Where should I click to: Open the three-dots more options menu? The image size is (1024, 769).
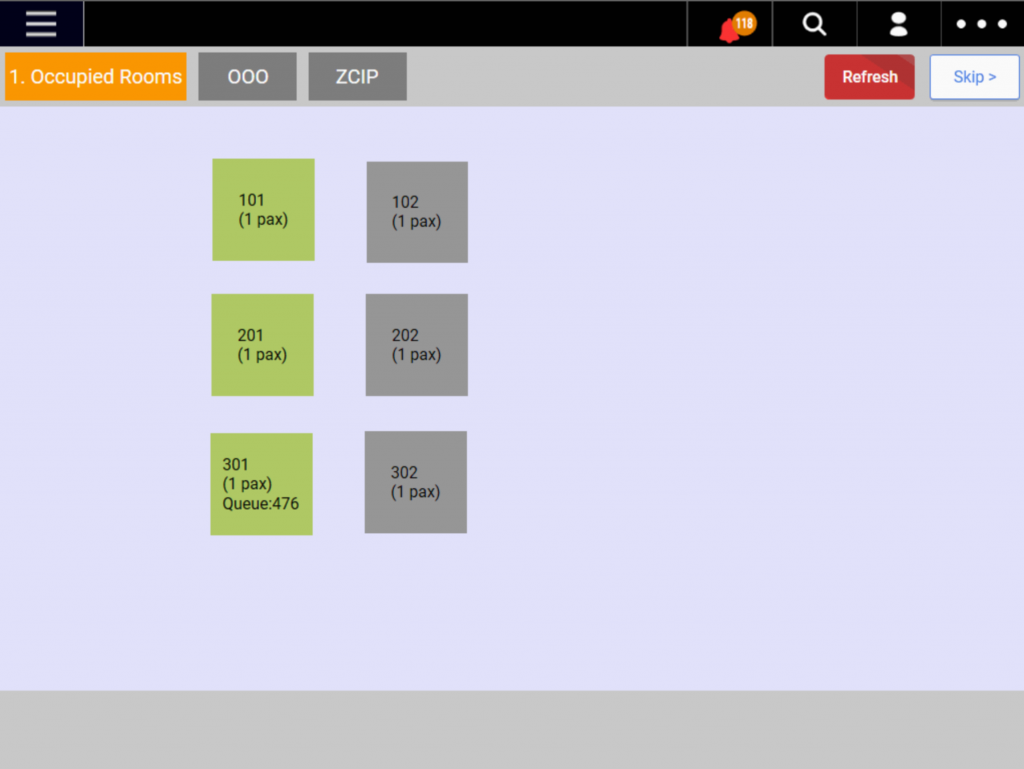[x=982, y=24]
